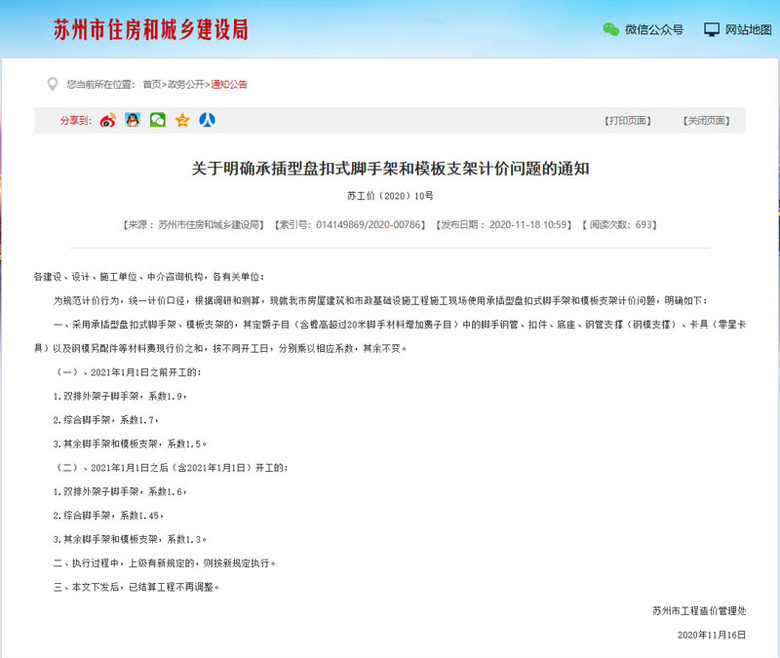The width and height of the screenshot is (780, 658).
Task: Share the notice to Sina Weibo
Action: pos(108,120)
